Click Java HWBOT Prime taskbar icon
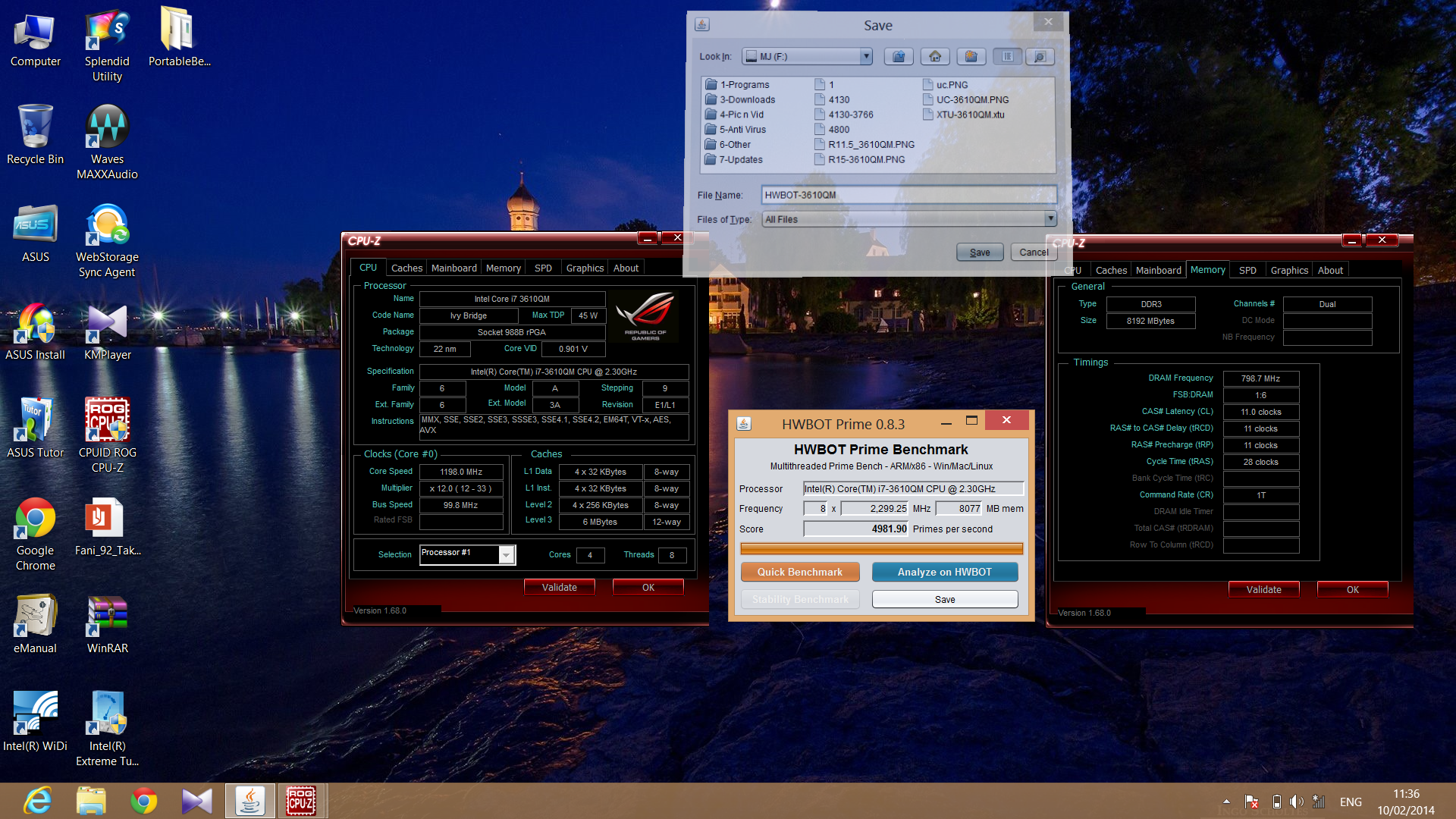The width and height of the screenshot is (1456, 819). [x=249, y=801]
